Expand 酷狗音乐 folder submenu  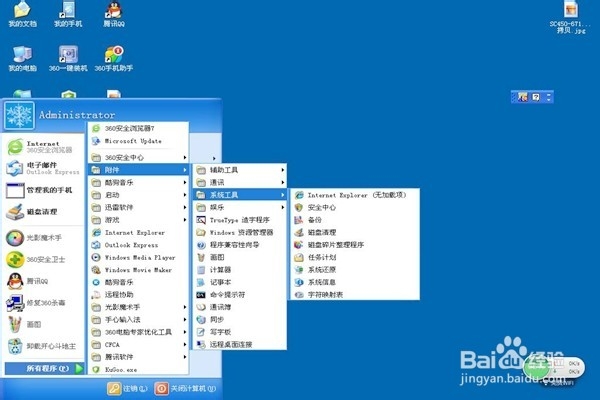coord(139,183)
